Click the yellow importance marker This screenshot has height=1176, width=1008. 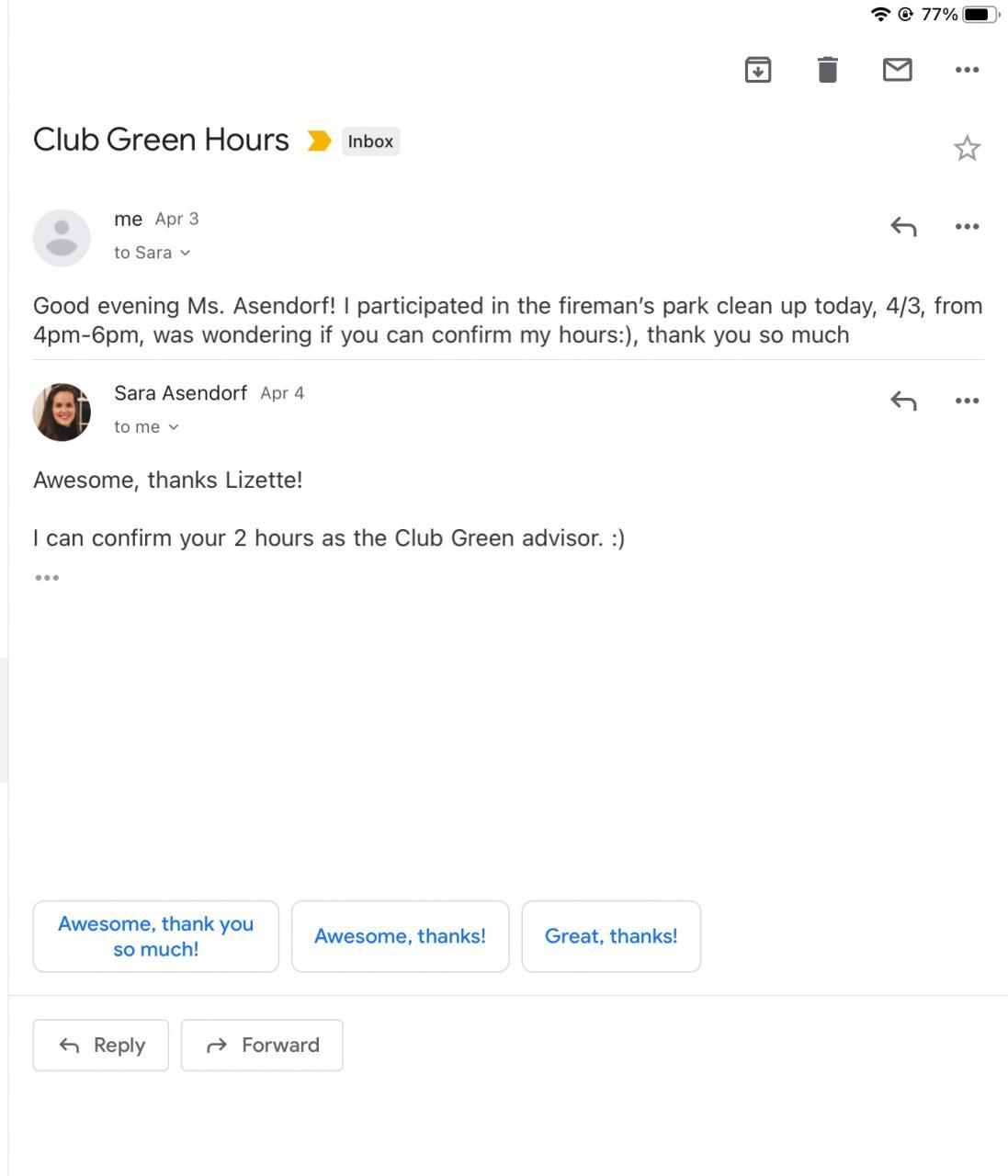pos(319,141)
